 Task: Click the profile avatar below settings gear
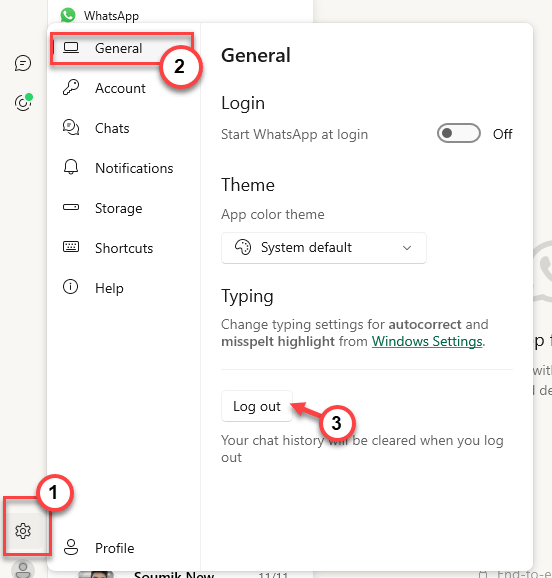pyautogui.click(x=23, y=570)
